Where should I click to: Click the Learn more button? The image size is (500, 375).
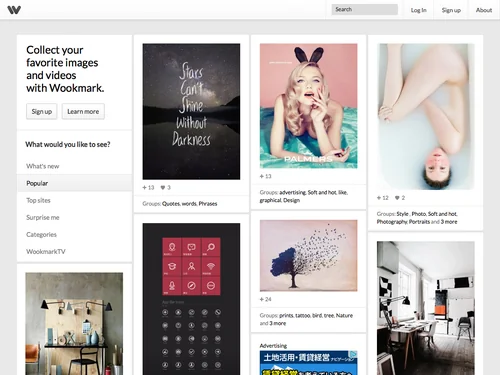83,111
